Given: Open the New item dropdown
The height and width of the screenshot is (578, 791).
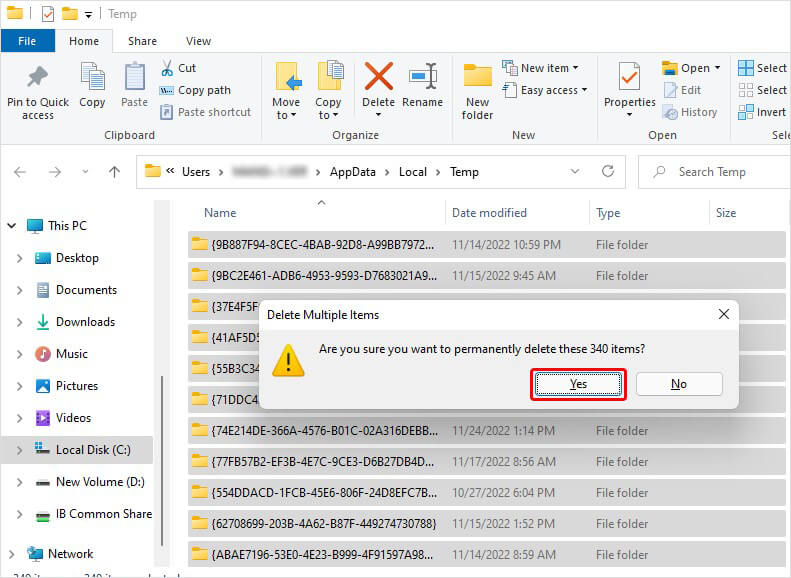Looking at the screenshot, I should point(576,68).
